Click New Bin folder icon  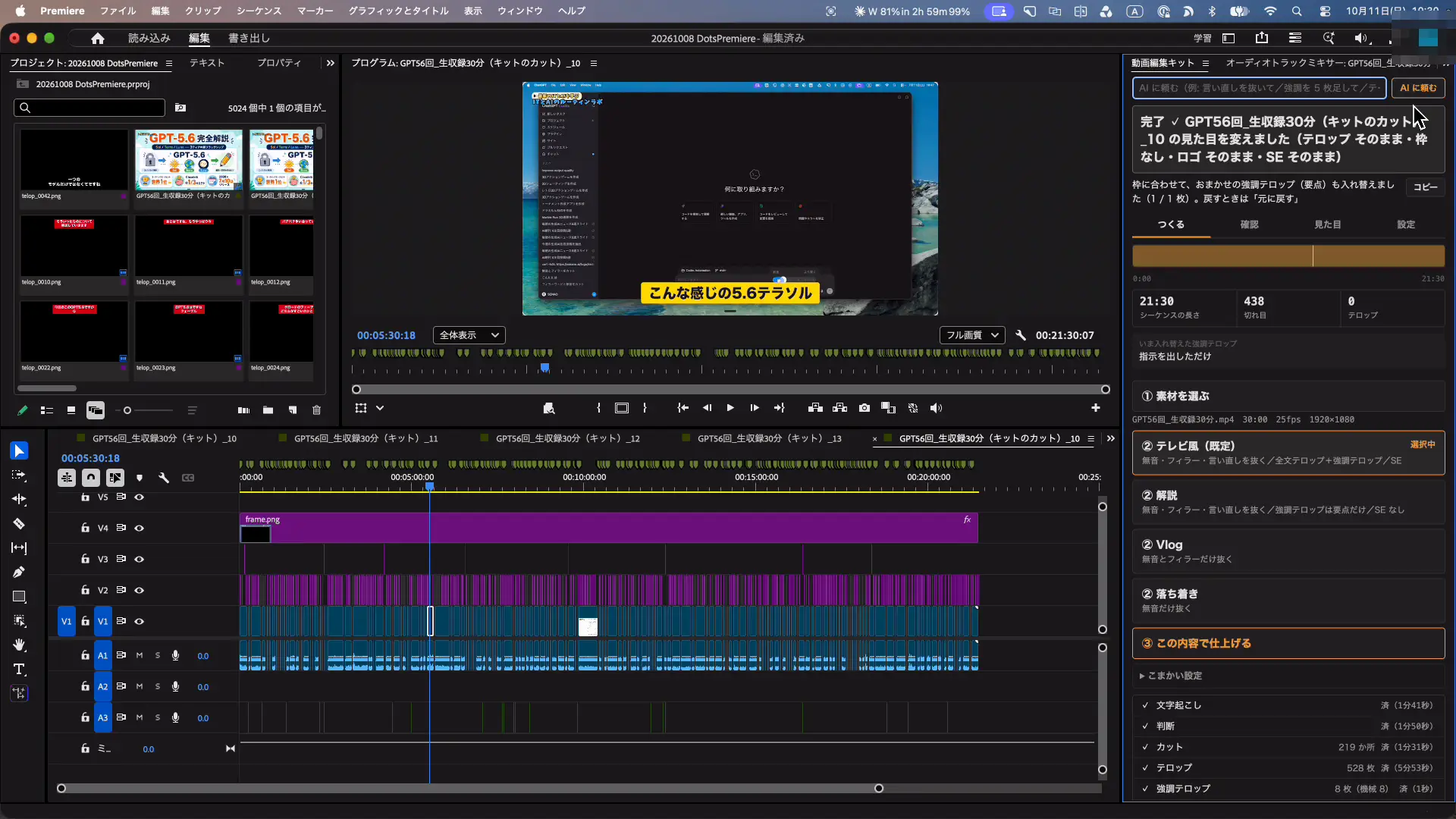(x=268, y=410)
